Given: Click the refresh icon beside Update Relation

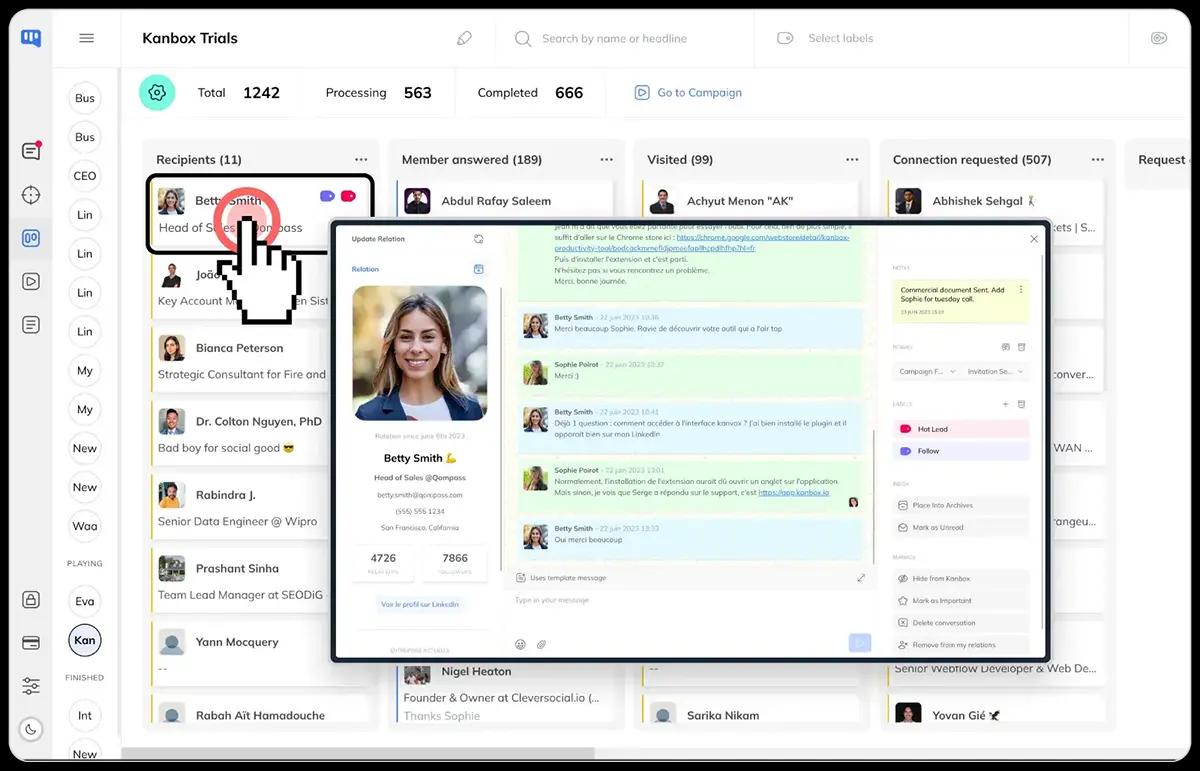Looking at the screenshot, I should pyautogui.click(x=479, y=239).
